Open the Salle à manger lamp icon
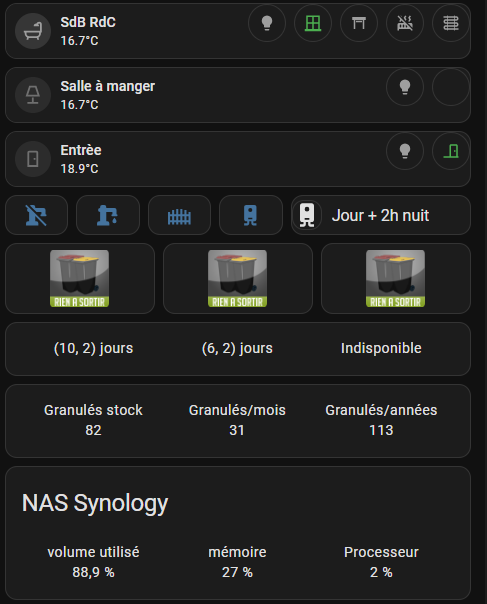487x604 pixels. [x=33, y=95]
